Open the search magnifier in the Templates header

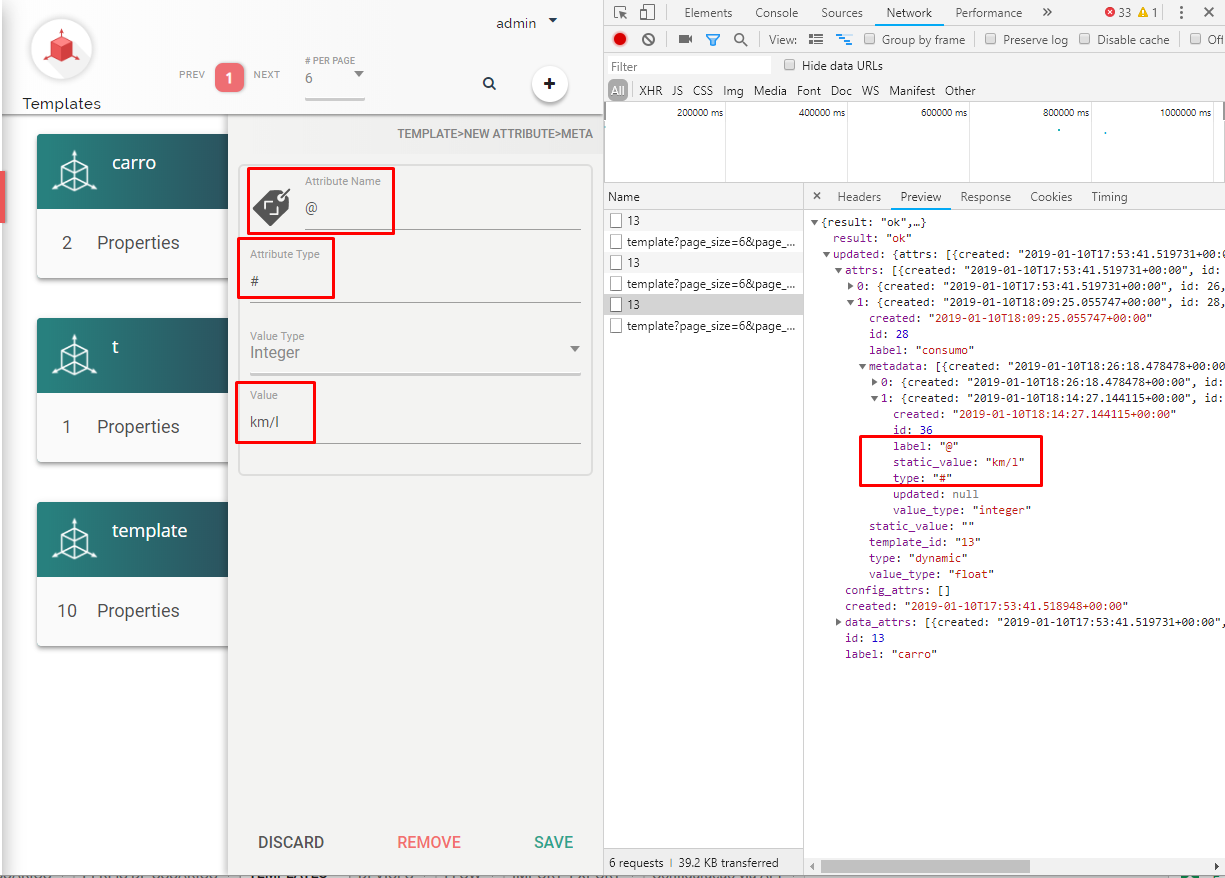[489, 84]
